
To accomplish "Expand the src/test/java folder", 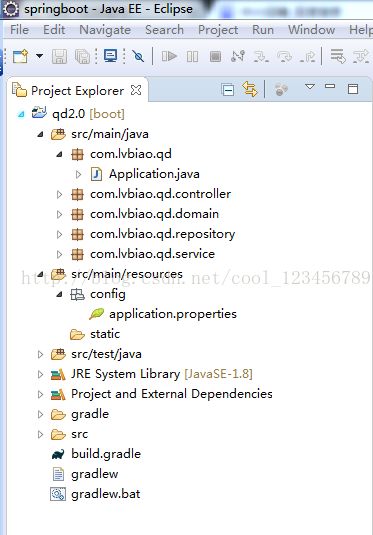I will click(40, 354).
